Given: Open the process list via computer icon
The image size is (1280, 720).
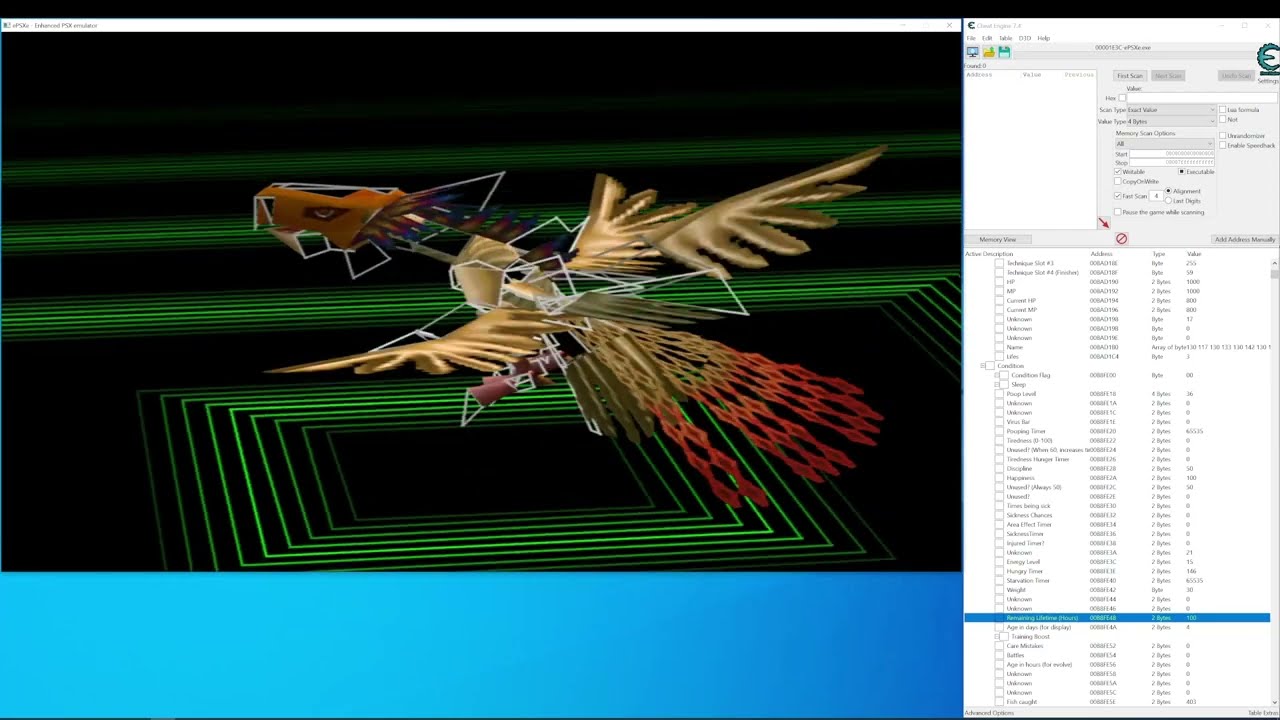Looking at the screenshot, I should coord(972,52).
